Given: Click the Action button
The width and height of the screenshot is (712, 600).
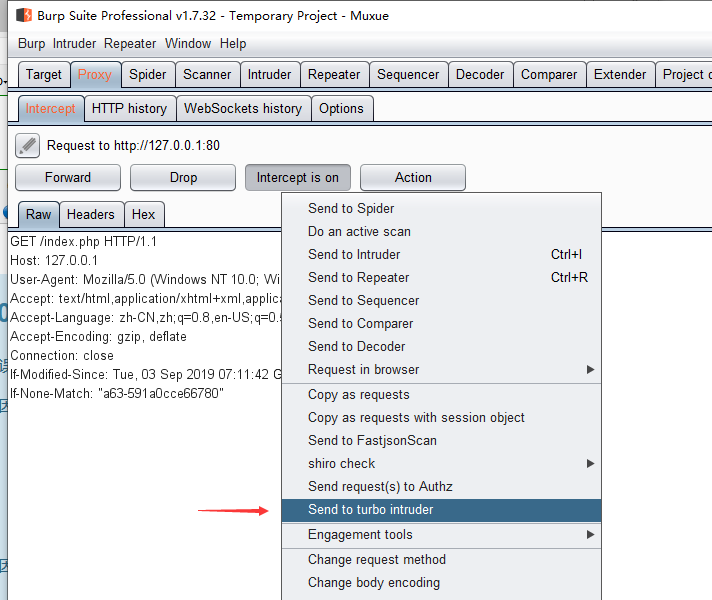Looking at the screenshot, I should point(413,178).
